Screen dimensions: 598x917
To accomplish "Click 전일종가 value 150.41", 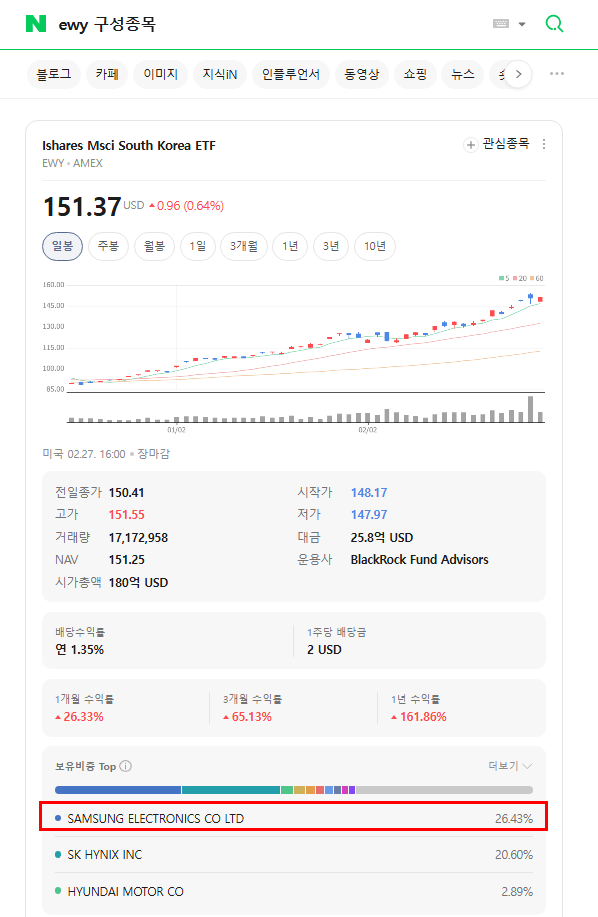I will [126, 493].
